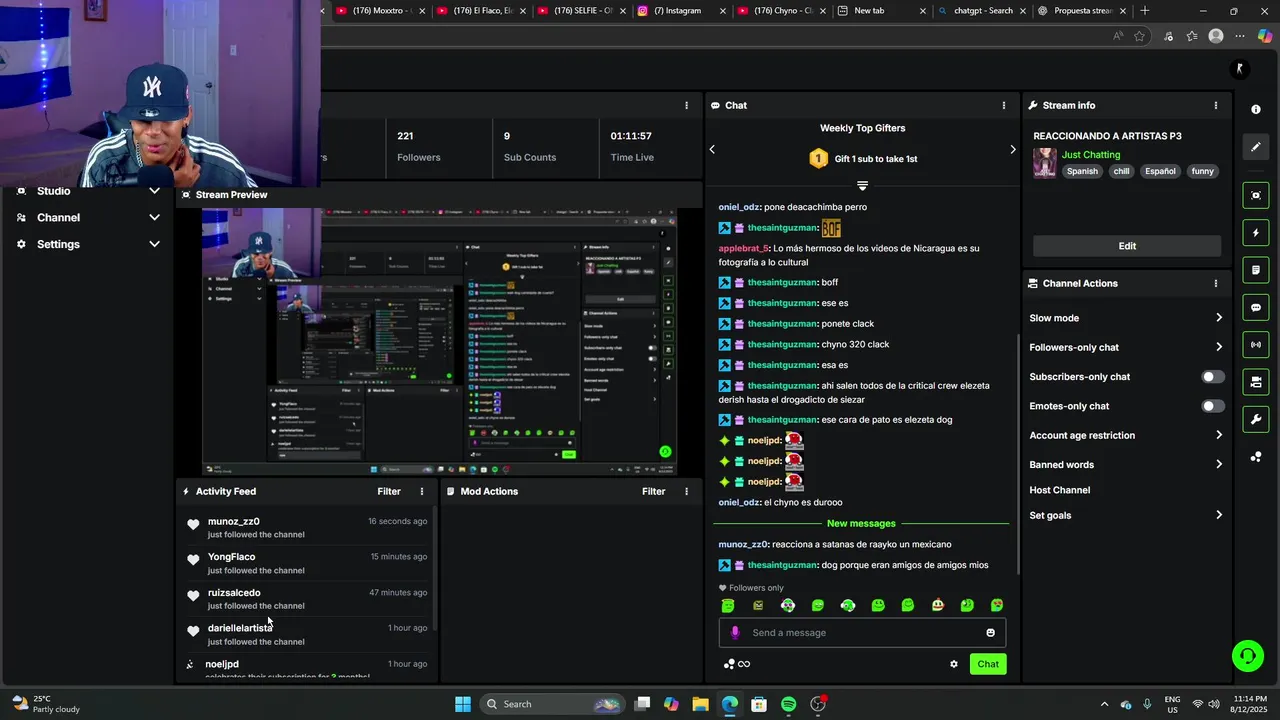The height and width of the screenshot is (720, 1280).
Task: Open new browser tab with plus button
Action: [1145, 11]
